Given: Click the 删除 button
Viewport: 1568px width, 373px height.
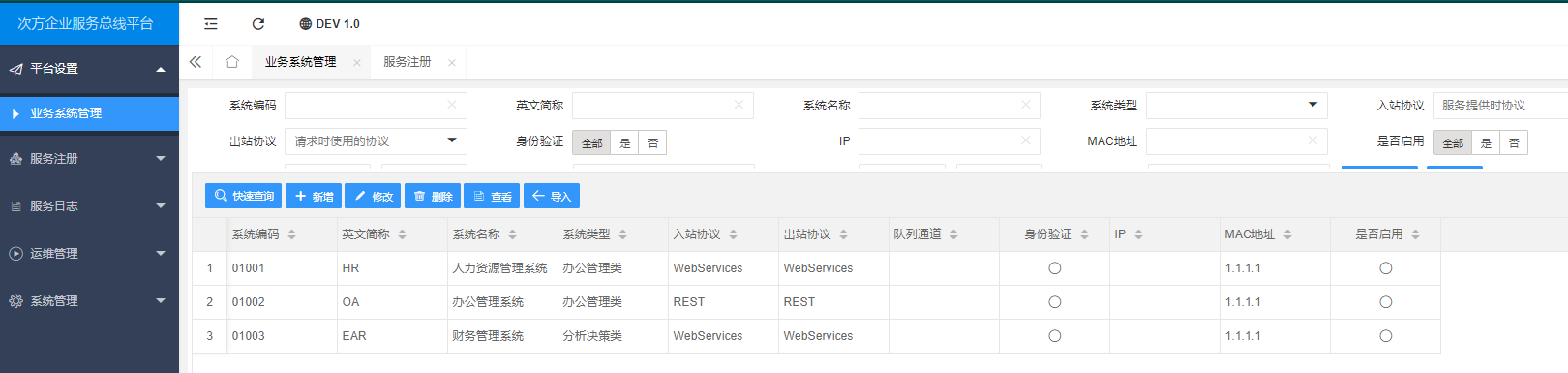Looking at the screenshot, I should click(x=433, y=196).
